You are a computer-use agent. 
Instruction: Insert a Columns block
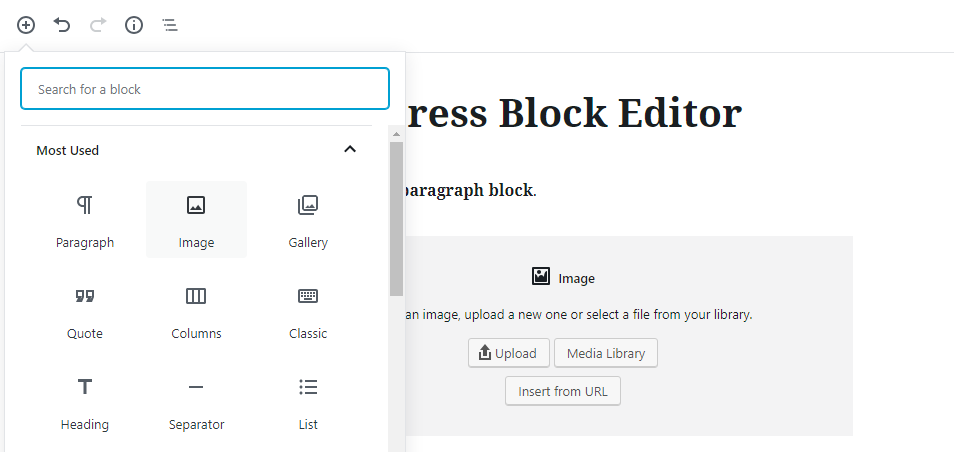pyautogui.click(x=196, y=311)
